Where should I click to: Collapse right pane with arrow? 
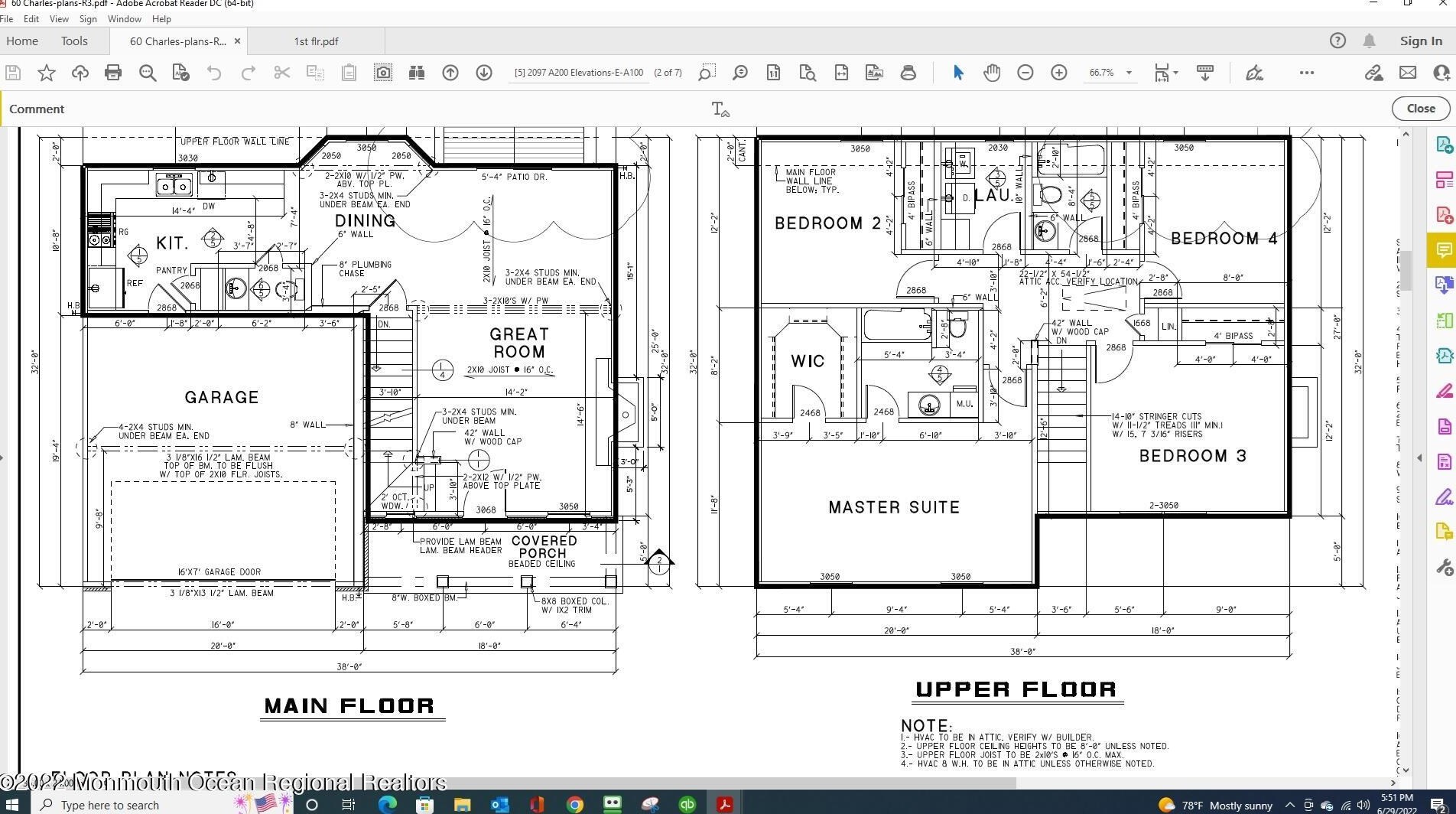click(x=1419, y=458)
